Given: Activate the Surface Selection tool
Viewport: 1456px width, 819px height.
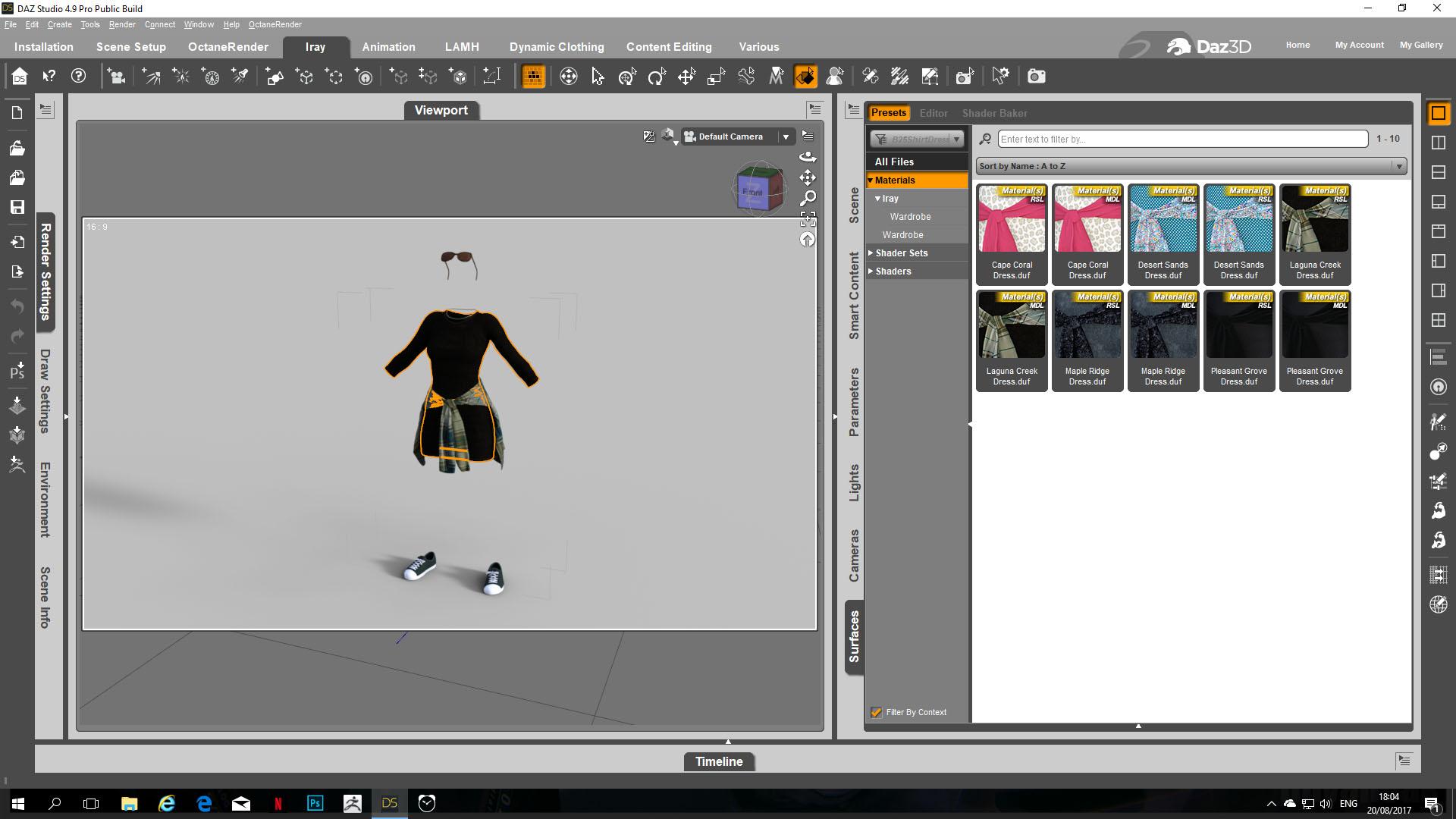Looking at the screenshot, I should 805,77.
